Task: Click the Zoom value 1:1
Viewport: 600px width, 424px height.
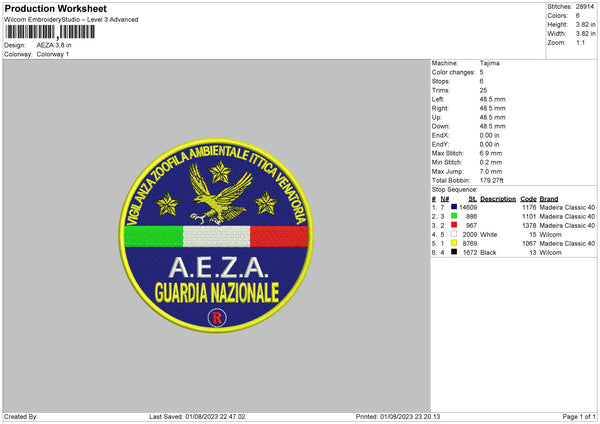Action: (x=580, y=42)
